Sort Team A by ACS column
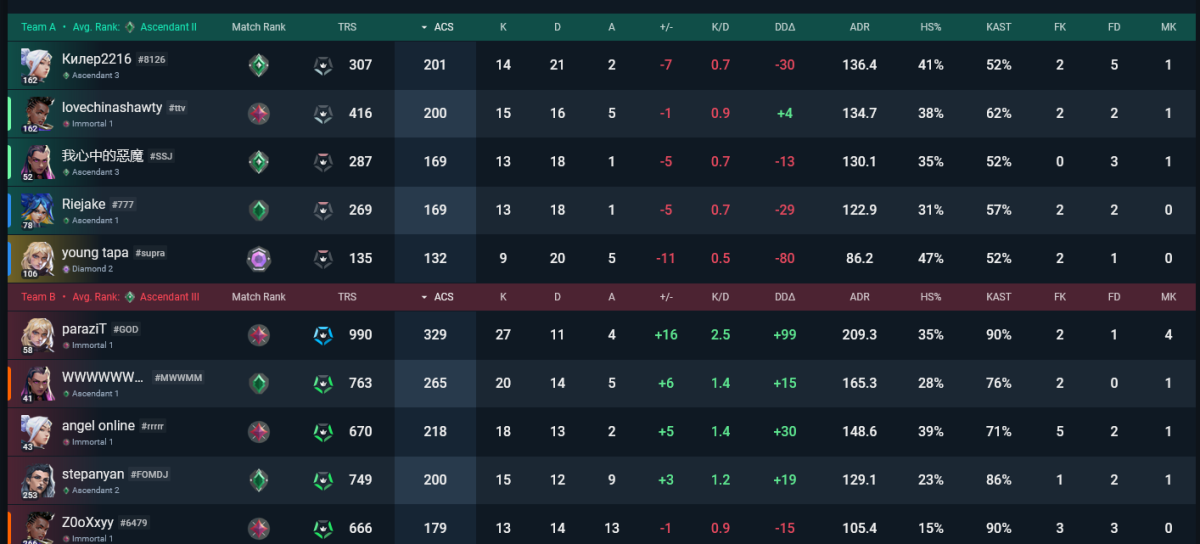 pos(437,27)
